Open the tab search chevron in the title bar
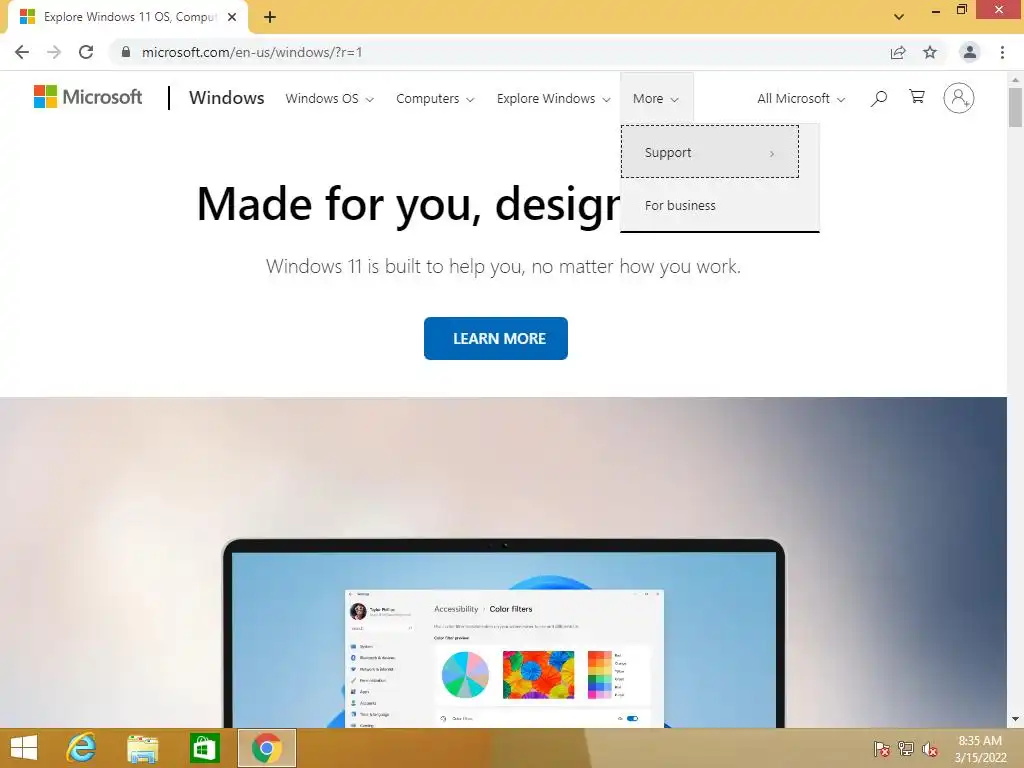 [899, 17]
